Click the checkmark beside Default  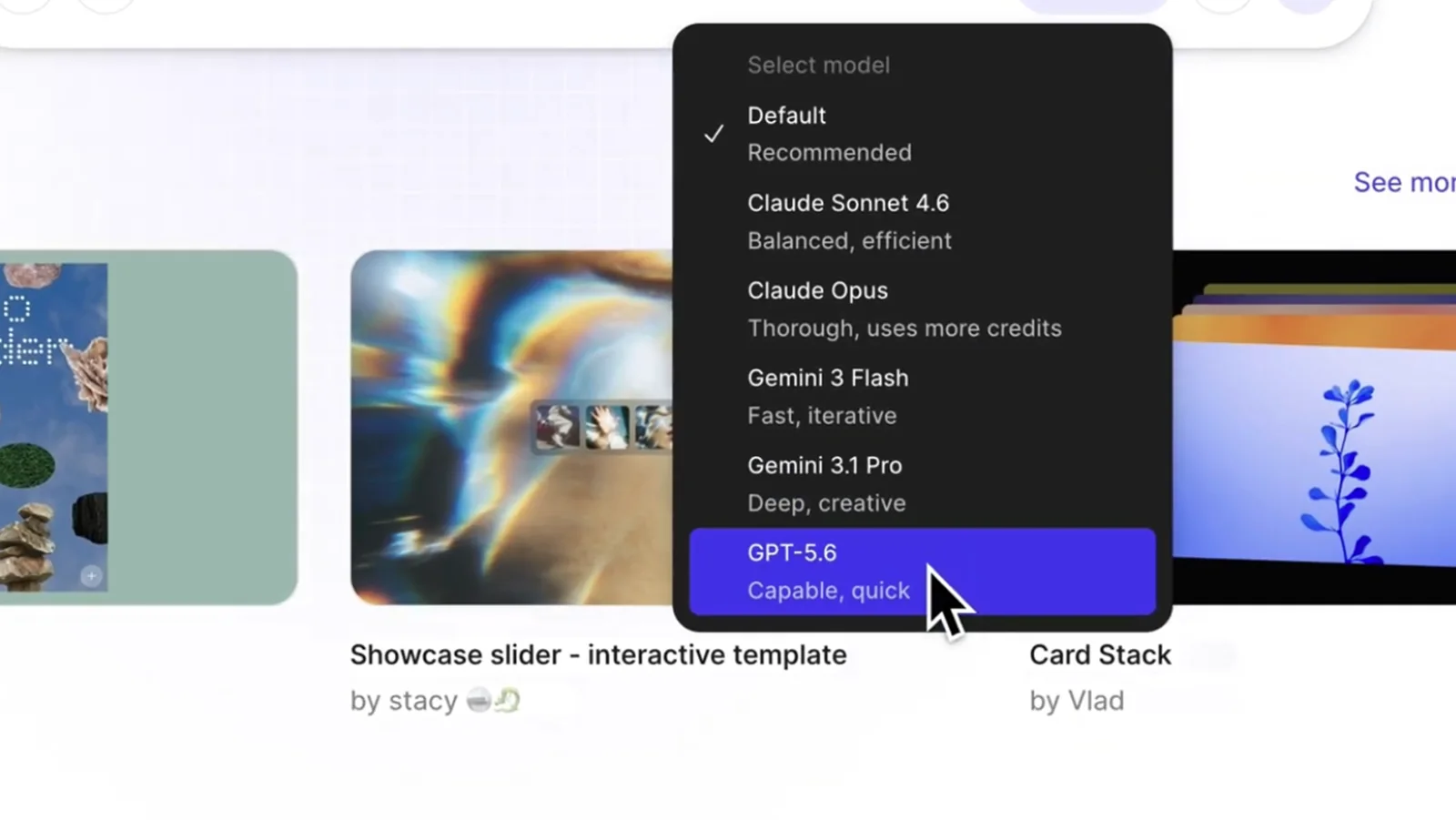pos(714,134)
